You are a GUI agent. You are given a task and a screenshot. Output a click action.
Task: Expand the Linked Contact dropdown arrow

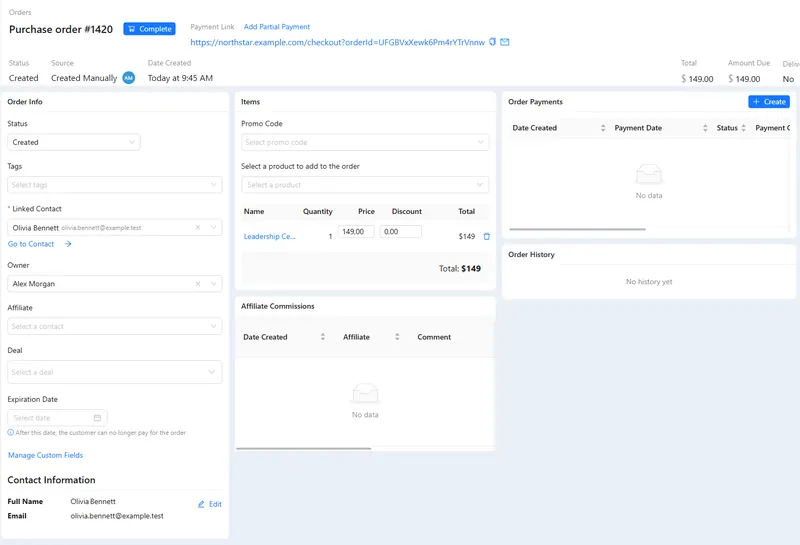pyautogui.click(x=214, y=228)
